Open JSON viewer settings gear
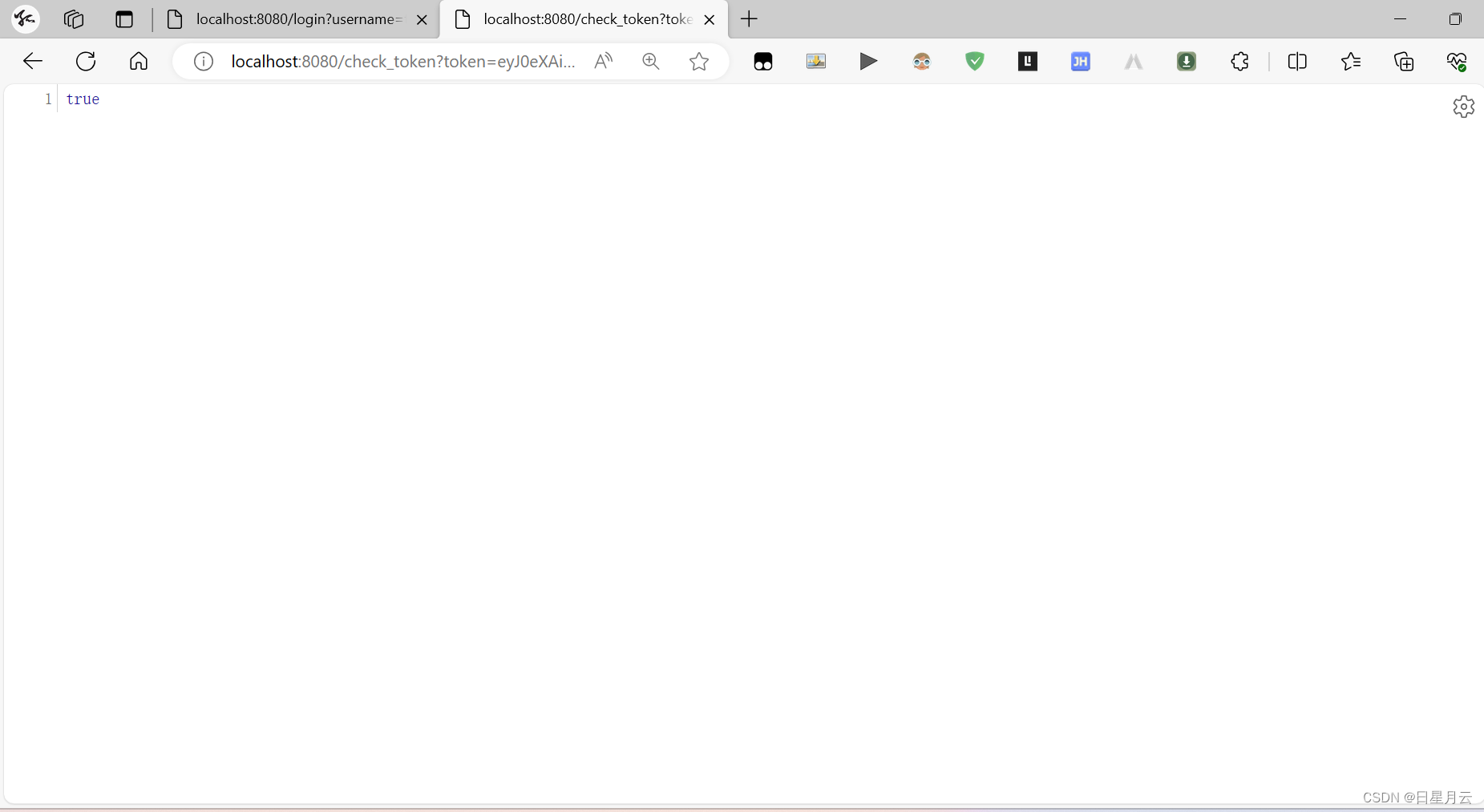 tap(1464, 107)
